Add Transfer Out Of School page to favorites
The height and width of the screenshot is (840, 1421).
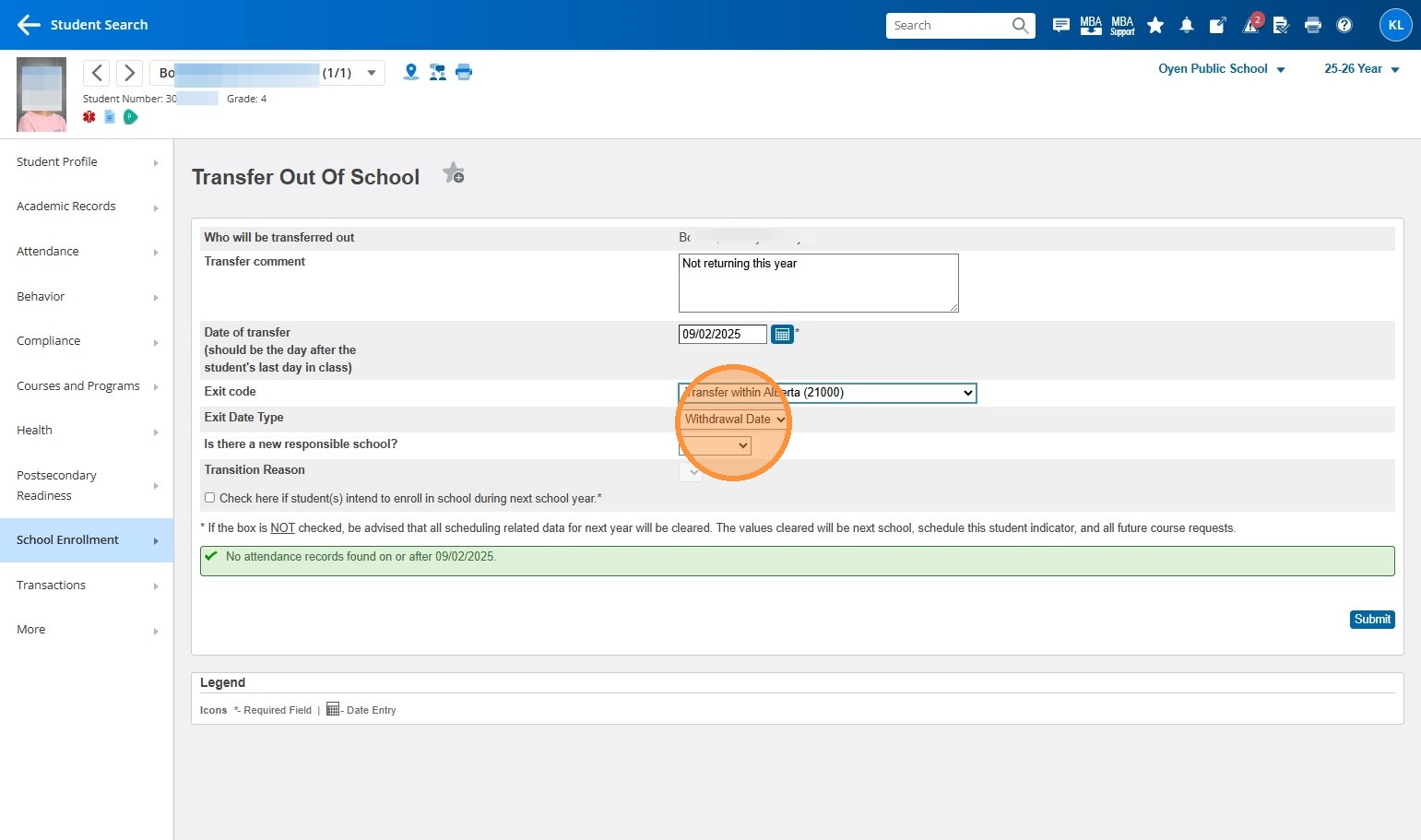tap(454, 173)
